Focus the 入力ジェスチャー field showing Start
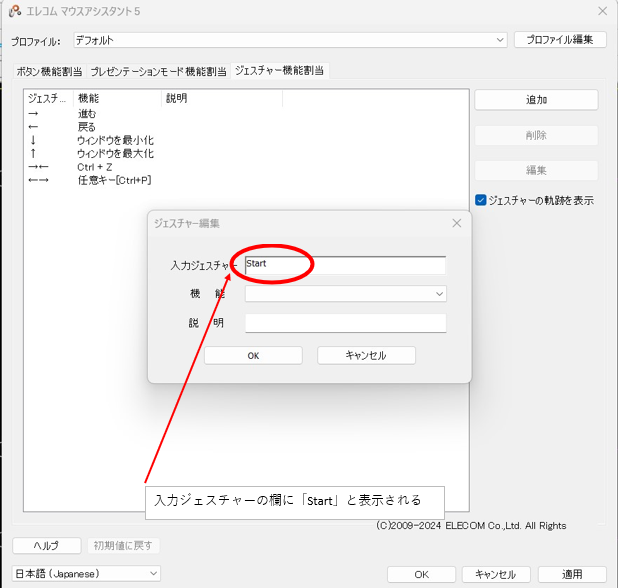The height and width of the screenshot is (588, 618). (x=345, y=265)
